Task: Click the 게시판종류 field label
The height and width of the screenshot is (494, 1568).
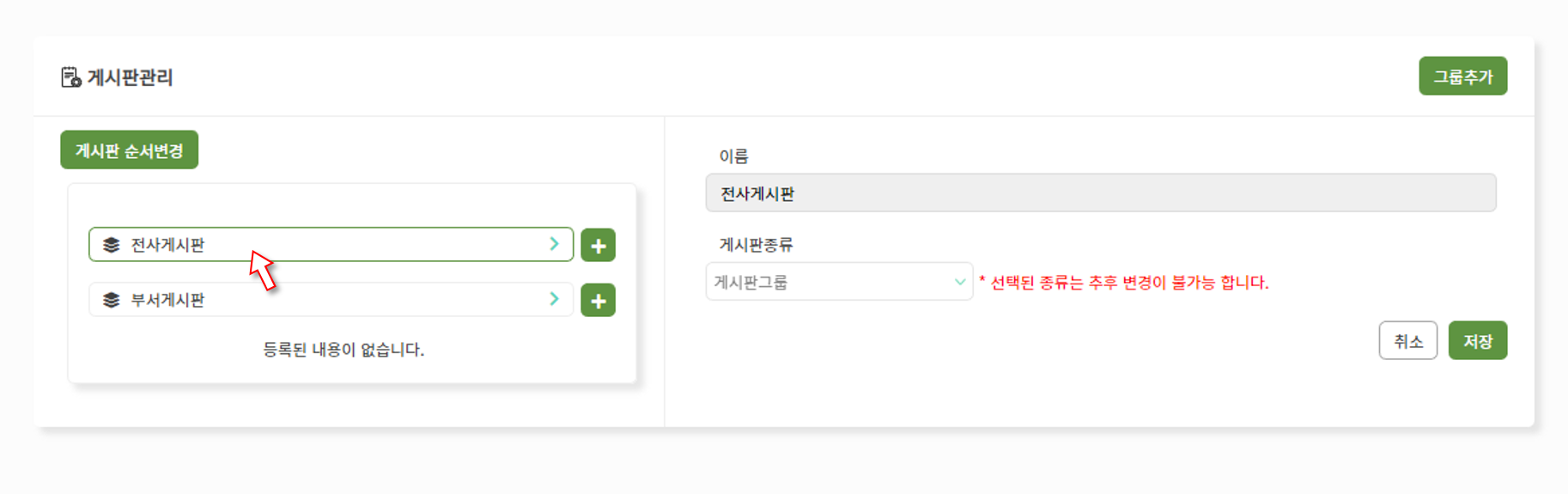Action: tap(756, 245)
